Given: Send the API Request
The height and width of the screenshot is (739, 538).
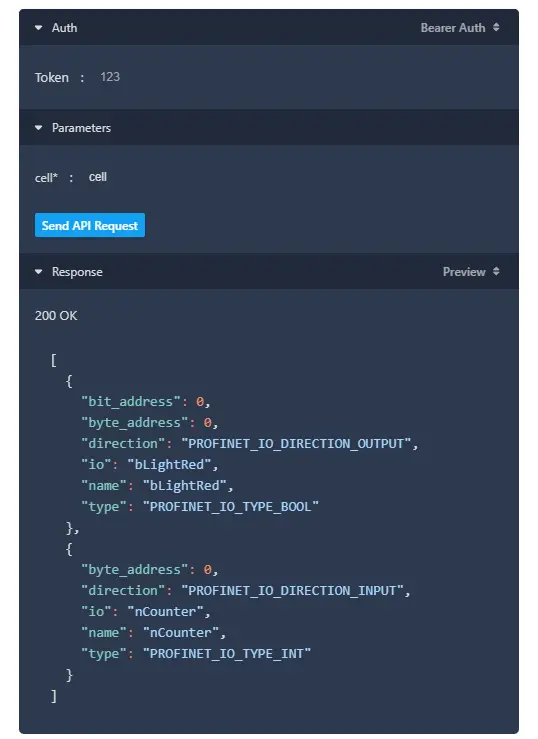Looking at the screenshot, I should point(90,225).
